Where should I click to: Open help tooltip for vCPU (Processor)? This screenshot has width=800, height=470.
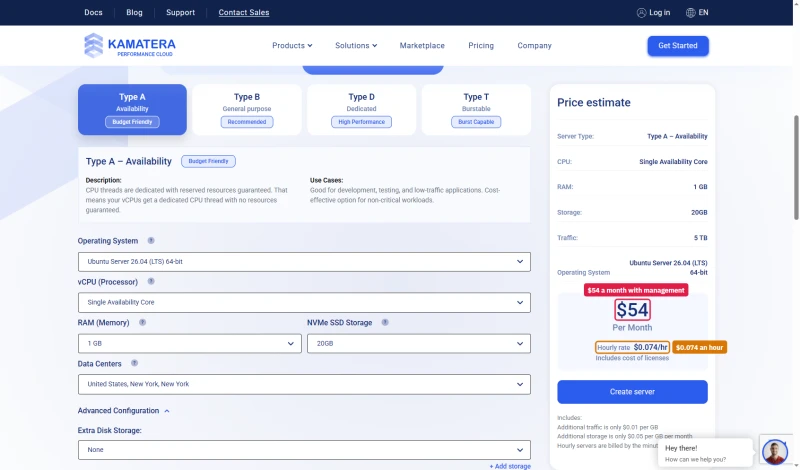point(151,281)
